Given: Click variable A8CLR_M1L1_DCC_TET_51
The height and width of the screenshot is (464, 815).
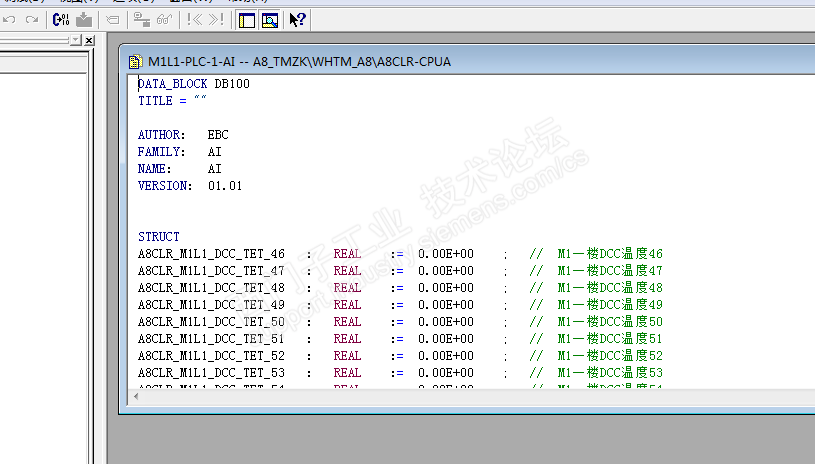Looking at the screenshot, I should click(x=211, y=339).
